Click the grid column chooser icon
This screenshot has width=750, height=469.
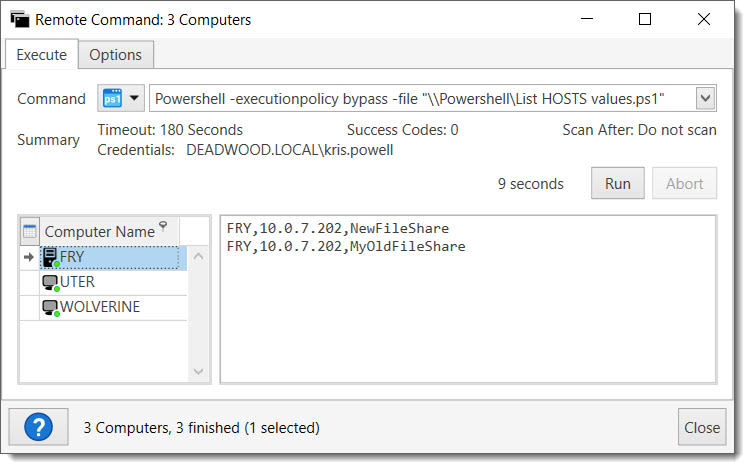coord(30,231)
